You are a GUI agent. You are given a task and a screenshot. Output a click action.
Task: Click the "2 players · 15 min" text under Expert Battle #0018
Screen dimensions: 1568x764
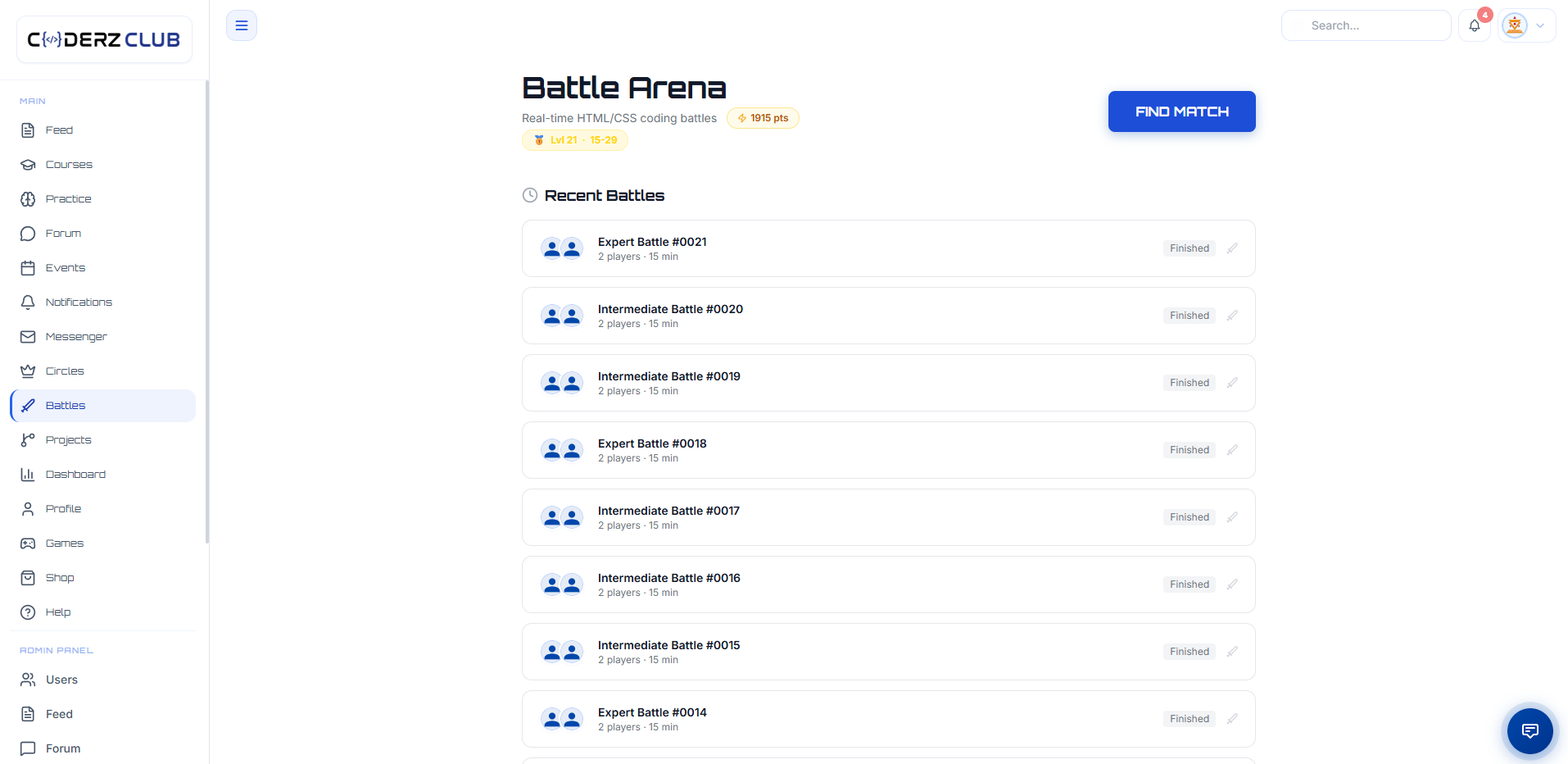pyautogui.click(x=638, y=458)
